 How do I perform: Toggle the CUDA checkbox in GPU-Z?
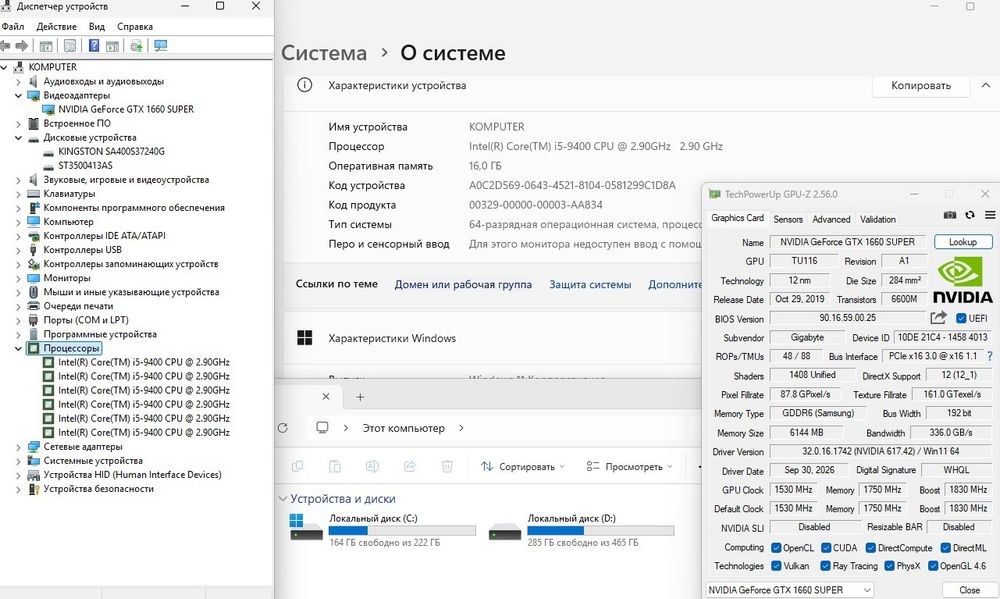(826, 548)
